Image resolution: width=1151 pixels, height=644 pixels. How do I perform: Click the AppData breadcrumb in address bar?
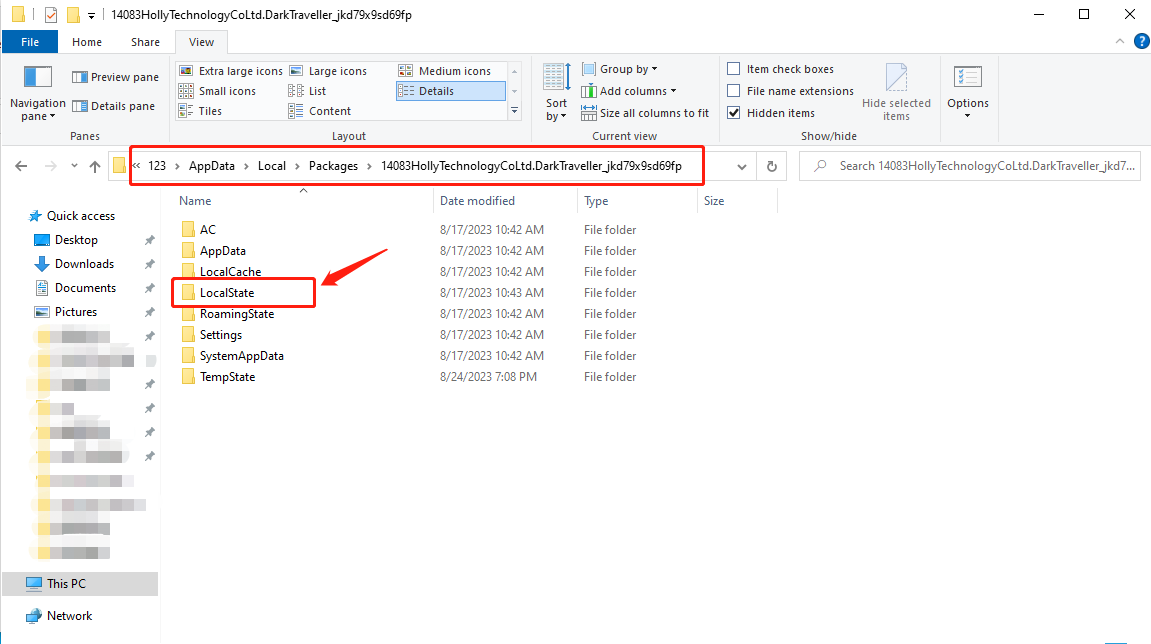[211, 166]
